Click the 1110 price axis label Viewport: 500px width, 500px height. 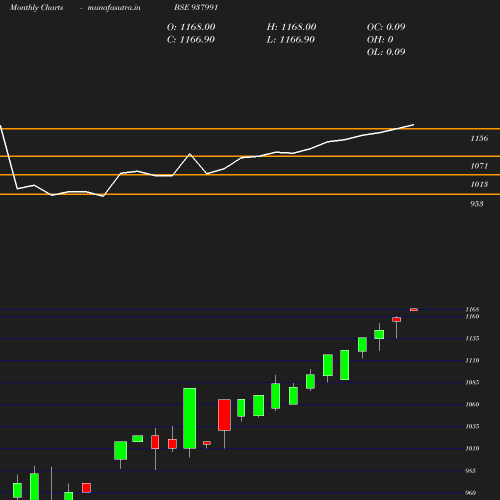click(472, 360)
